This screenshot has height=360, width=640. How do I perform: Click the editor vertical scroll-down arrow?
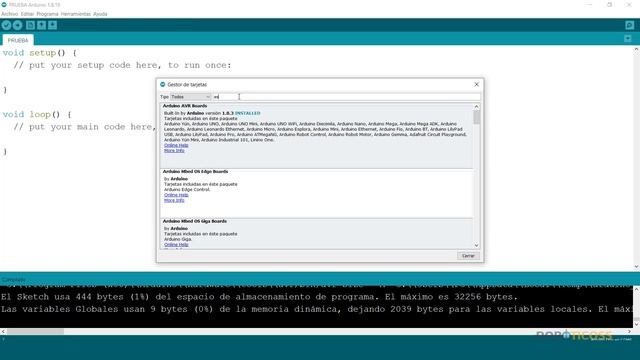point(636,267)
